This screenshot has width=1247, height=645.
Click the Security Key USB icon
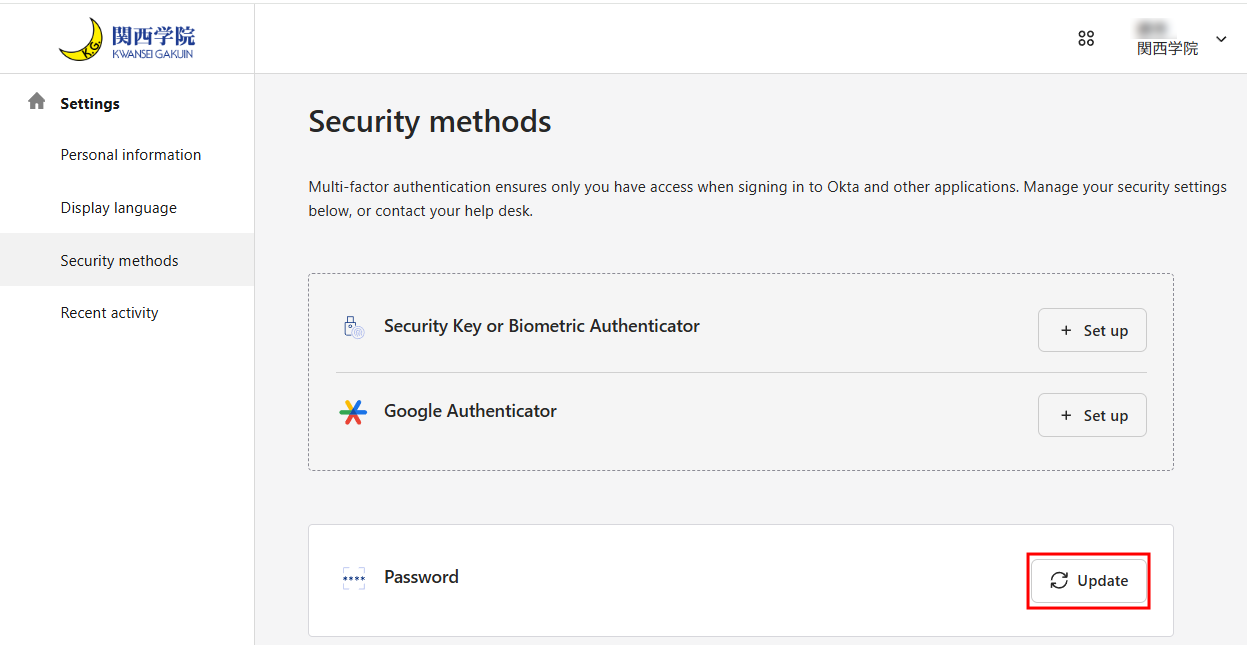[353, 327]
